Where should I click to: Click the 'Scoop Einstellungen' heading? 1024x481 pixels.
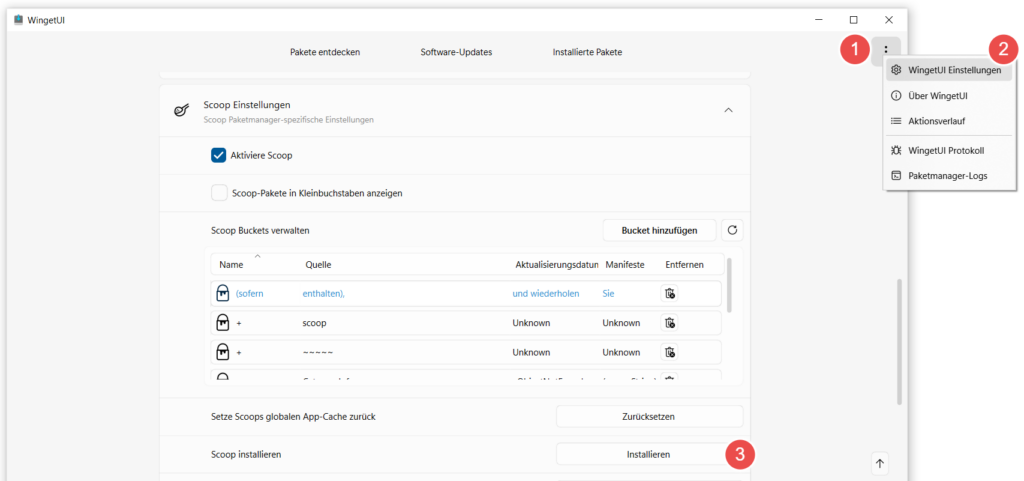[x=247, y=104]
